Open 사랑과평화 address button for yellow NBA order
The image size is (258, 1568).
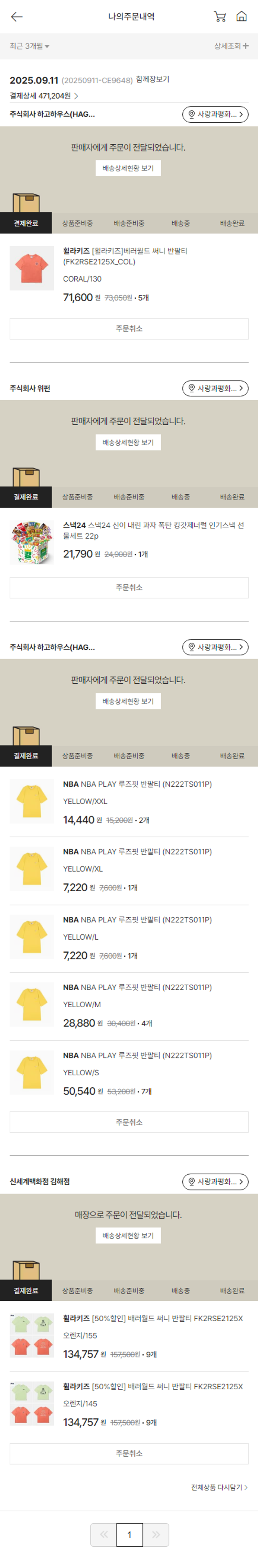pos(215,647)
